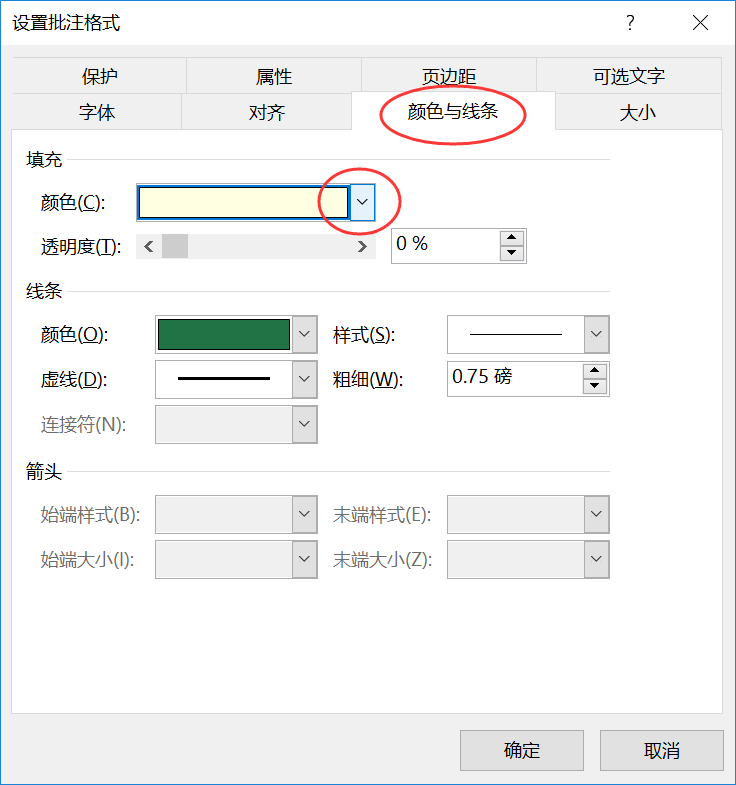The width and height of the screenshot is (736, 785).
Task: Click the transparency slider left arrow
Action: click(x=149, y=246)
